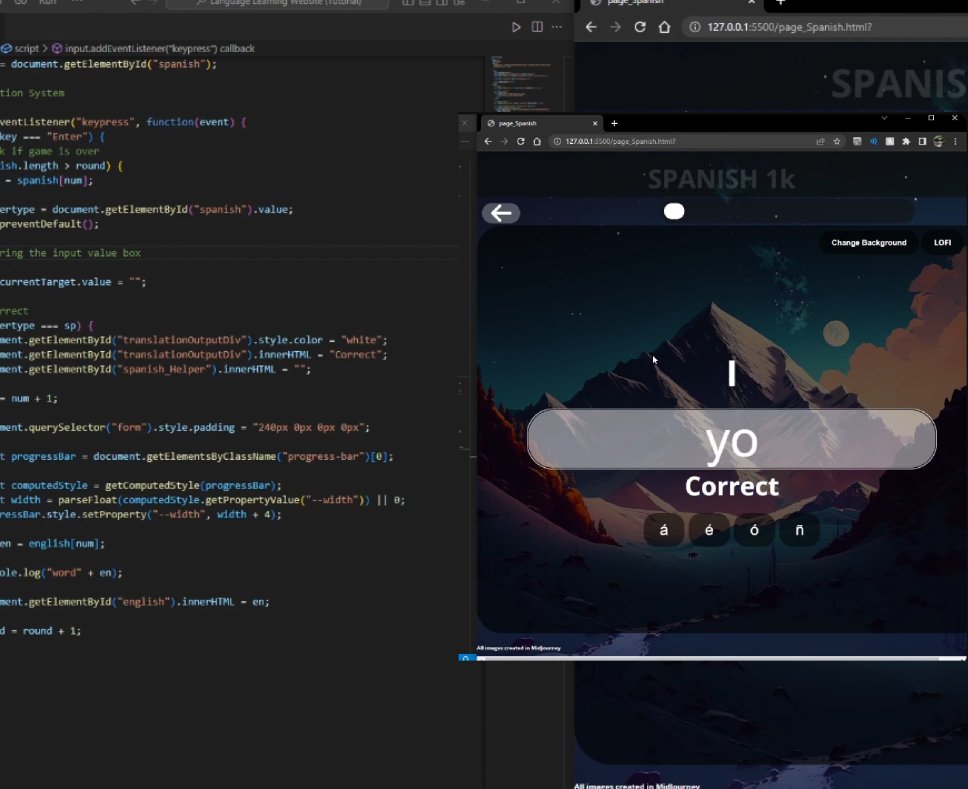Go back in the background browser window
968x789 pixels.
pyautogui.click(x=591, y=27)
